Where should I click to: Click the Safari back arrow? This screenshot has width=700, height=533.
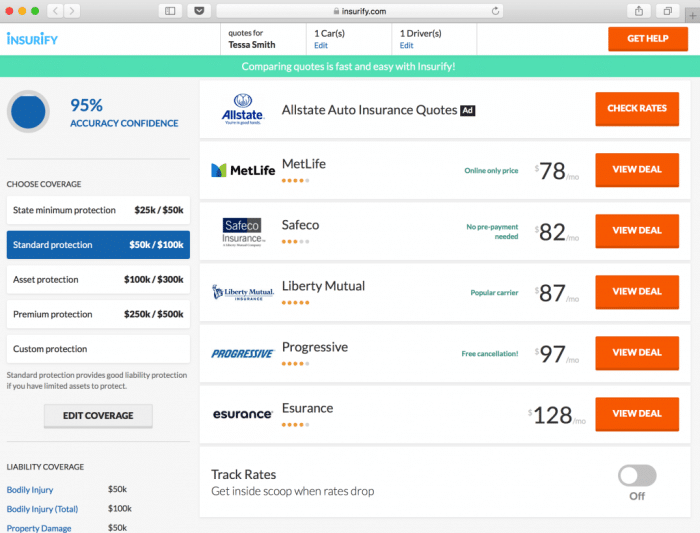click(x=55, y=11)
